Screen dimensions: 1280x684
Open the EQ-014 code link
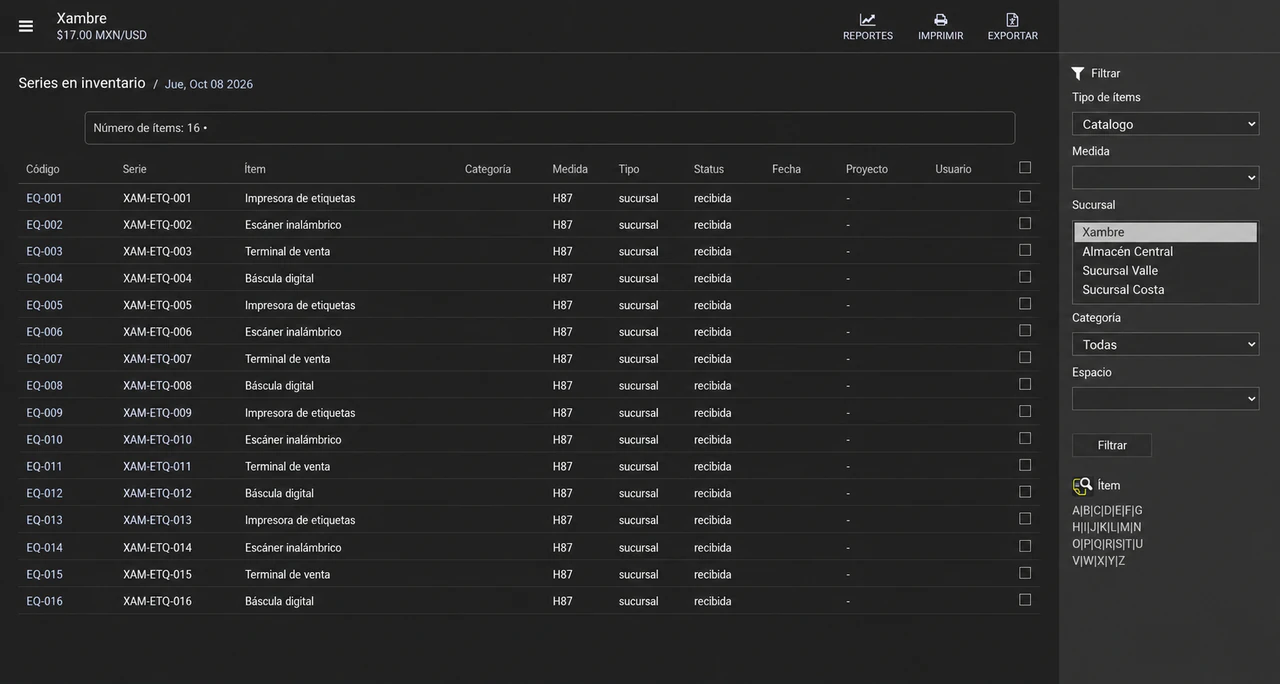44,547
